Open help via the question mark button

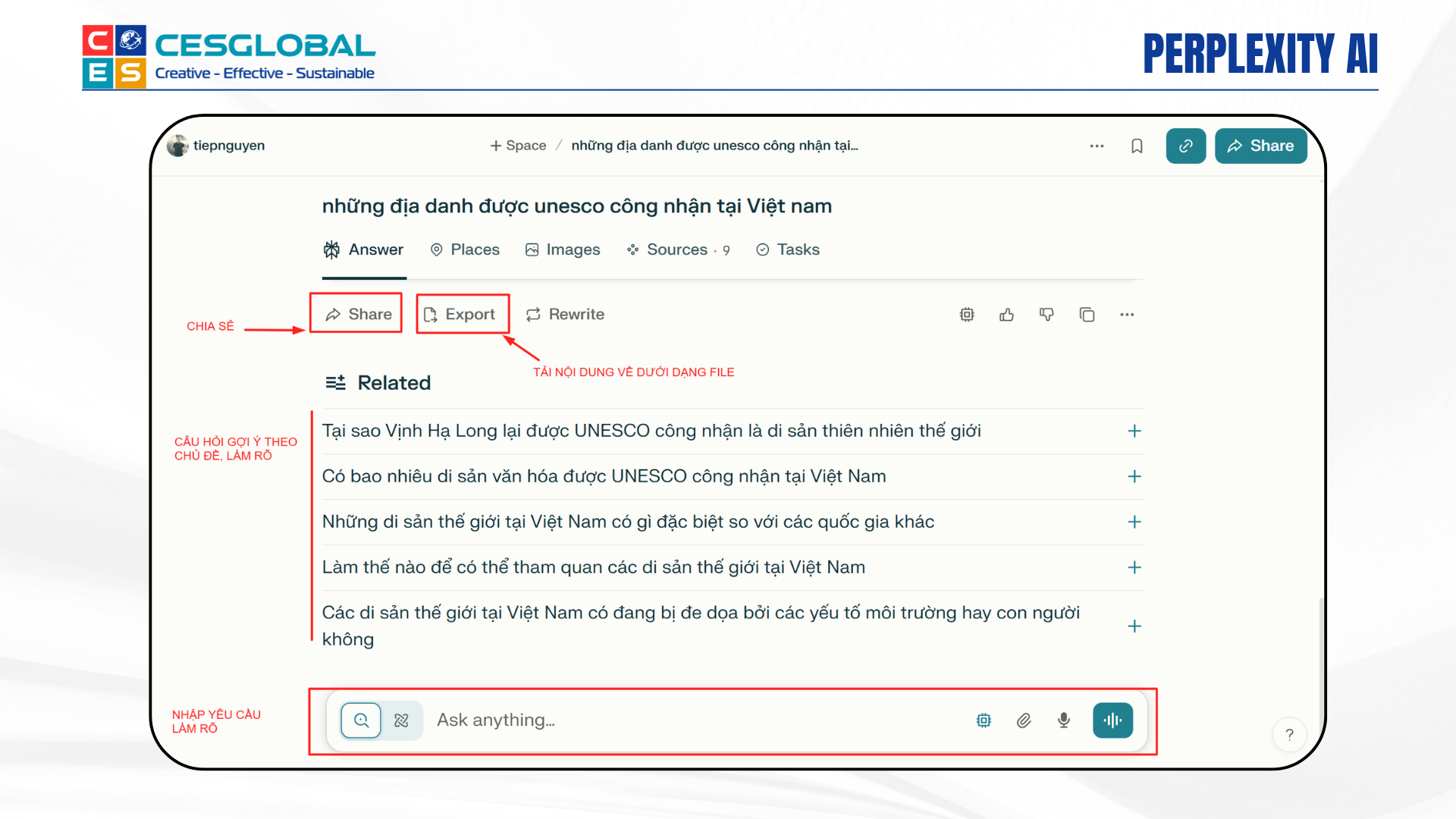[x=1289, y=734]
